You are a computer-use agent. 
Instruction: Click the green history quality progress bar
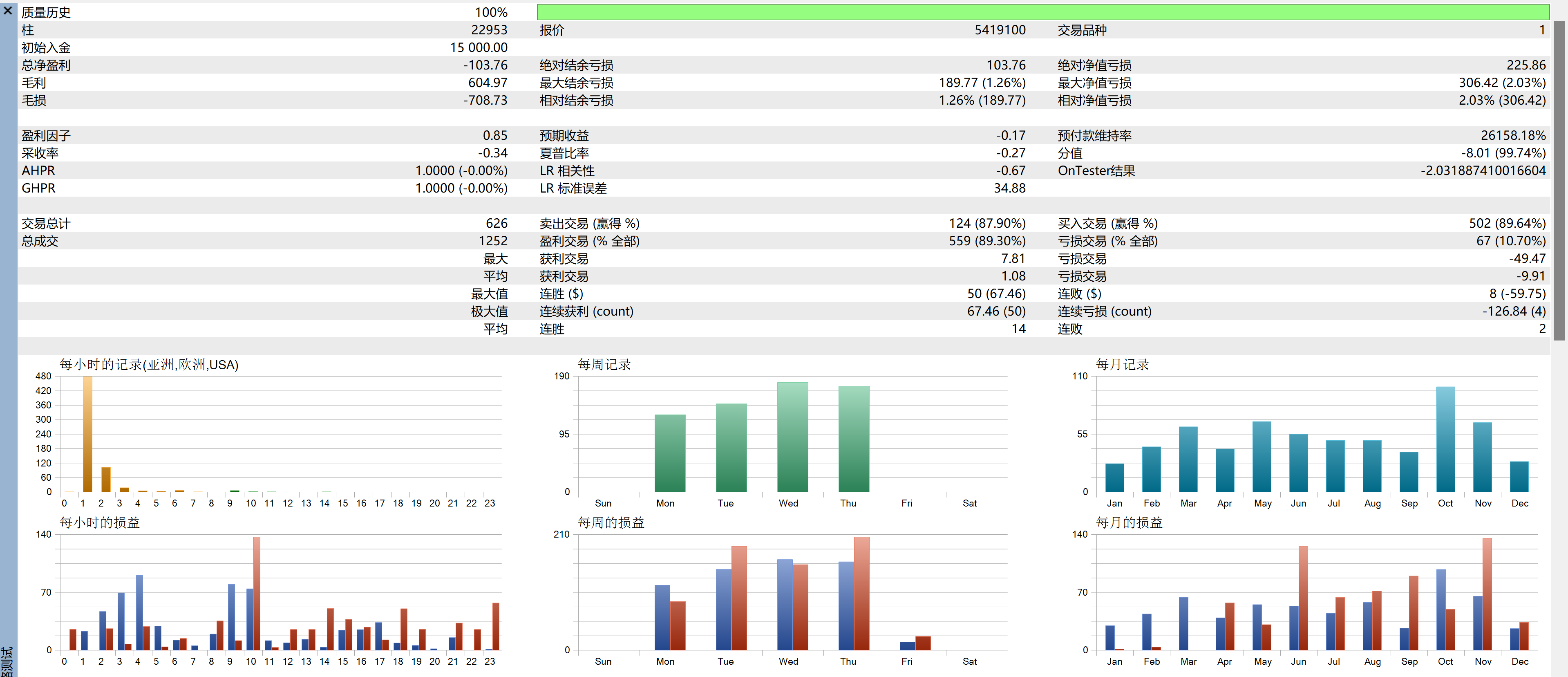click(x=1043, y=12)
